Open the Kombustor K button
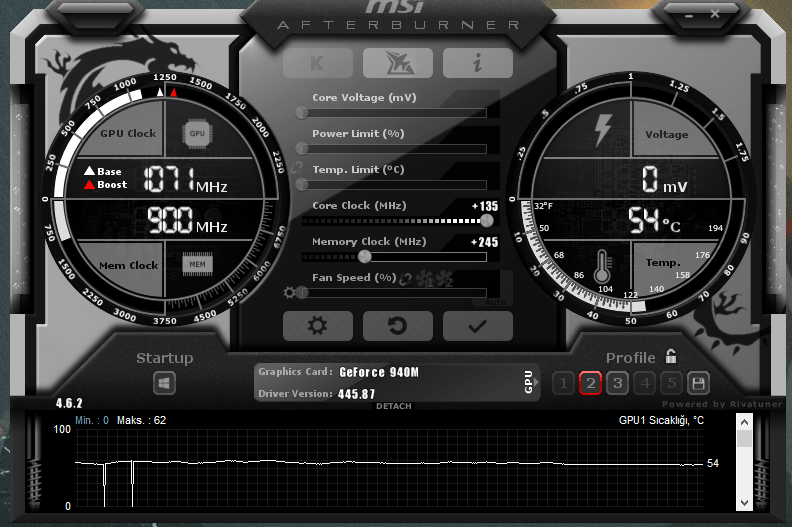792x527 pixels. pos(318,63)
